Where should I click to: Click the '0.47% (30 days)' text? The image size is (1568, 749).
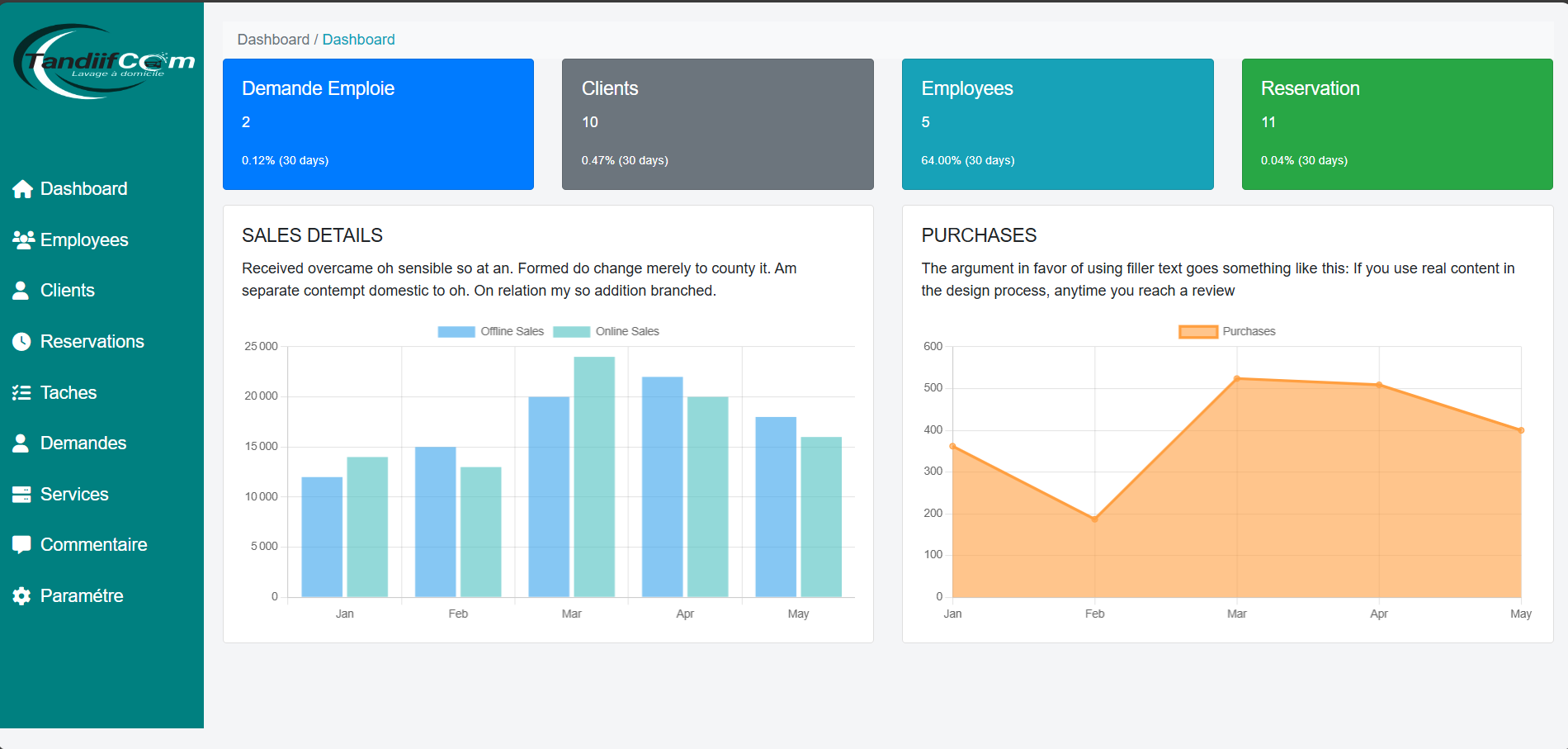coord(625,160)
